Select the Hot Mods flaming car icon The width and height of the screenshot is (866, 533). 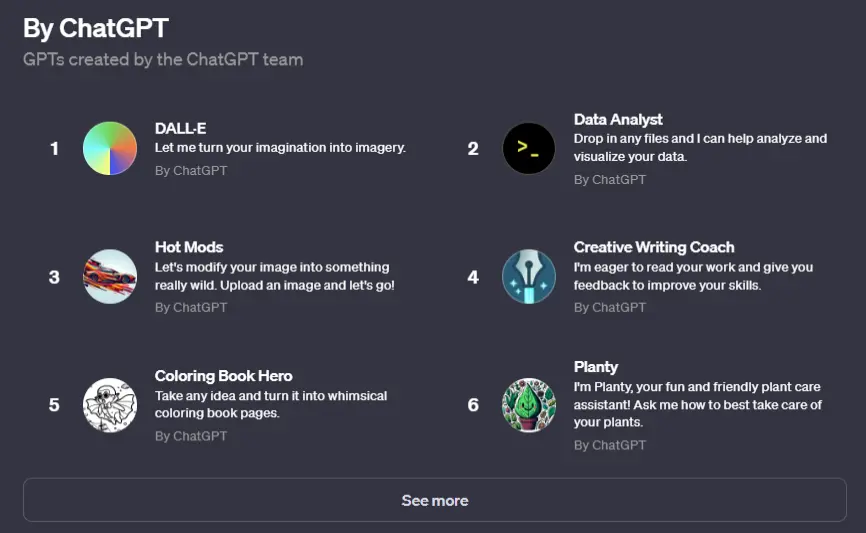click(110, 277)
